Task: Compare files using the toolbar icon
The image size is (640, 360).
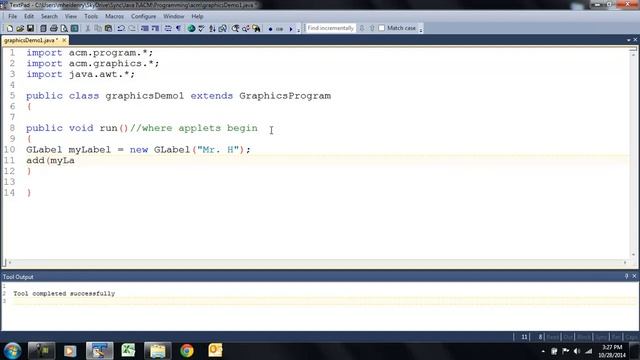Action: point(223,29)
